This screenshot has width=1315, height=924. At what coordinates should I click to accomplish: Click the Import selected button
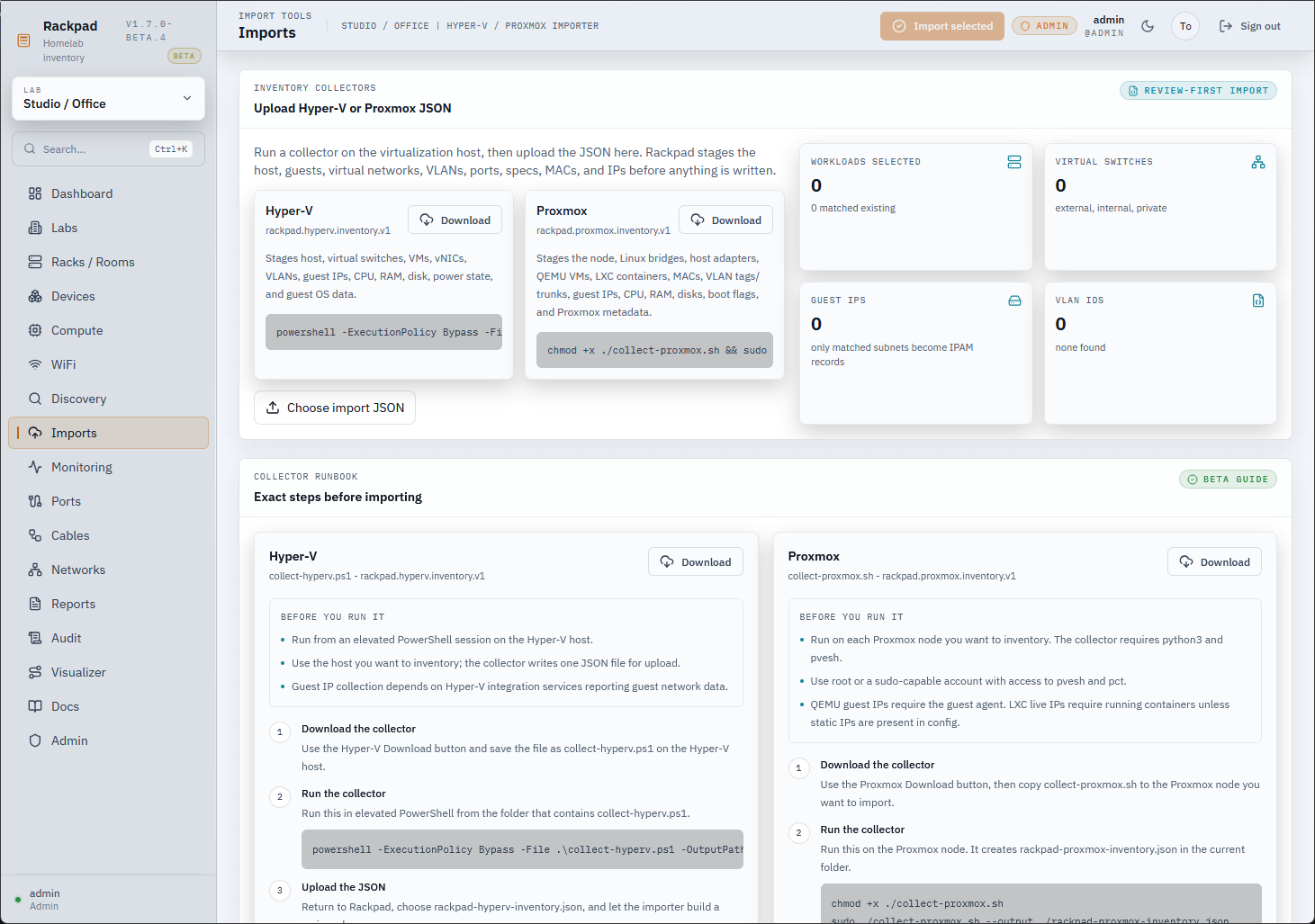click(x=942, y=26)
